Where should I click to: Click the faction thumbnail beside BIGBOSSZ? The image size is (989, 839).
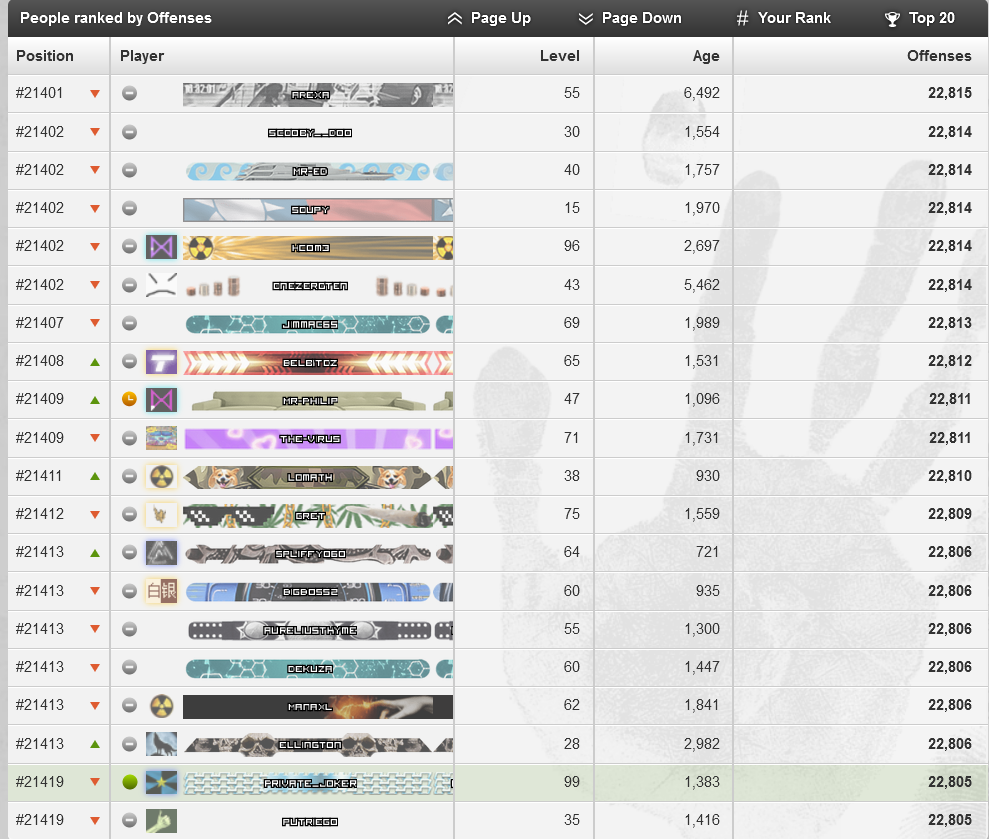(x=161, y=591)
